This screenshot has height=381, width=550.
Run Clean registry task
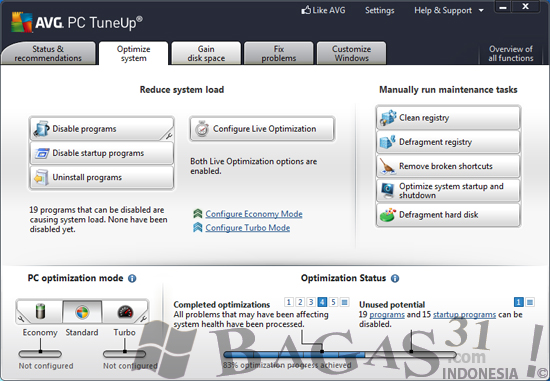tap(448, 118)
